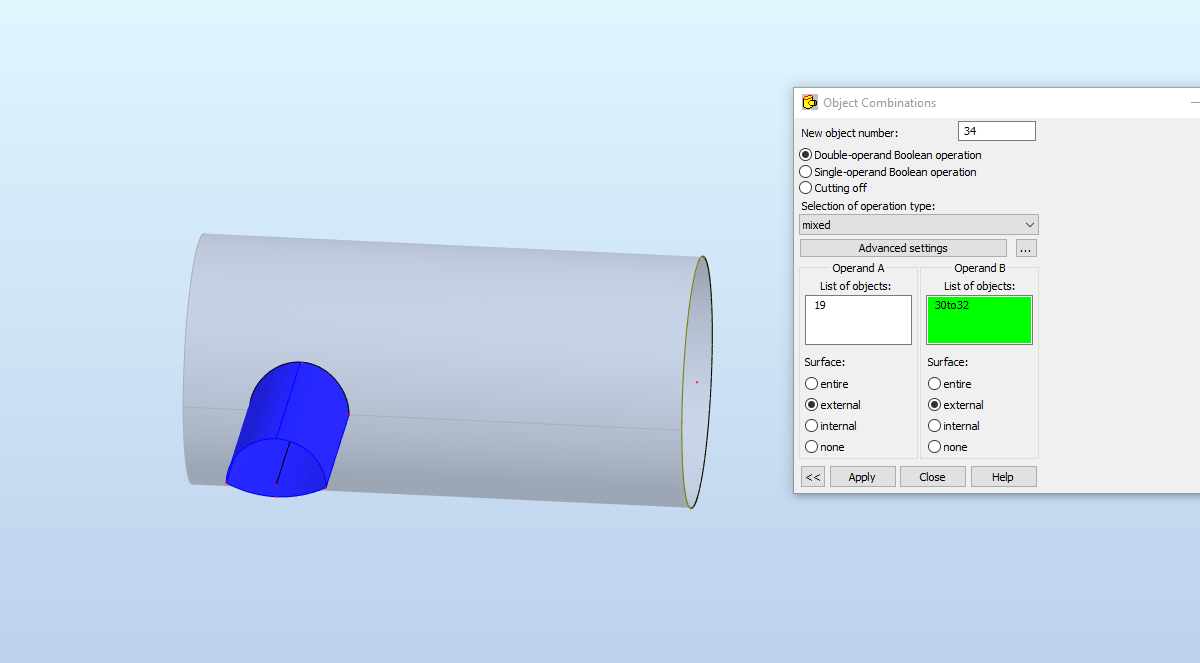Click Operand A list of objects field
Screen dimensions: 1200x663
point(858,320)
